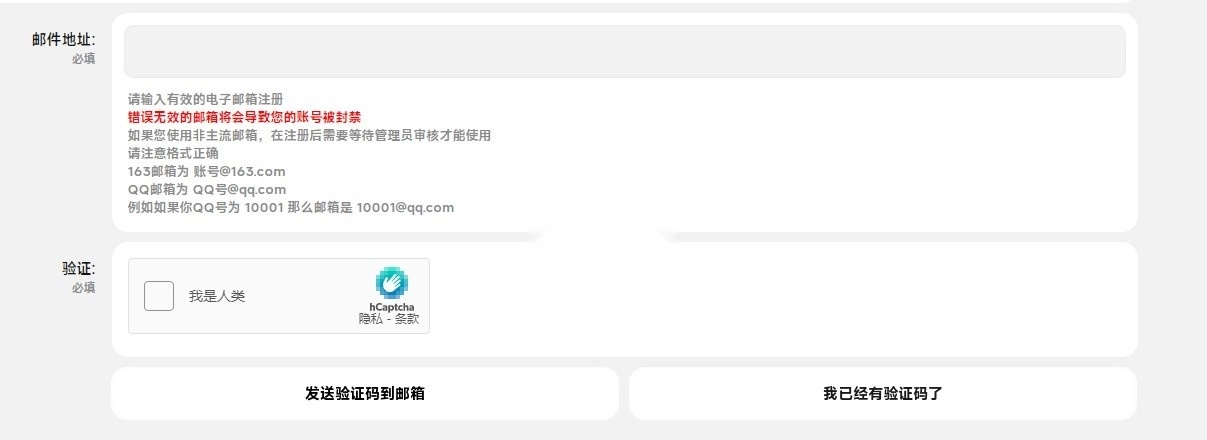Click the 验证 section label
This screenshot has height=440, width=1207.
(x=79, y=269)
